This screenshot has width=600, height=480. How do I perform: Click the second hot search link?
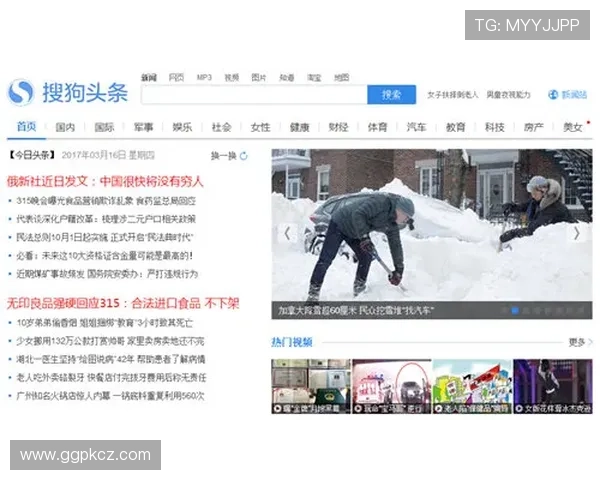[x=509, y=95]
